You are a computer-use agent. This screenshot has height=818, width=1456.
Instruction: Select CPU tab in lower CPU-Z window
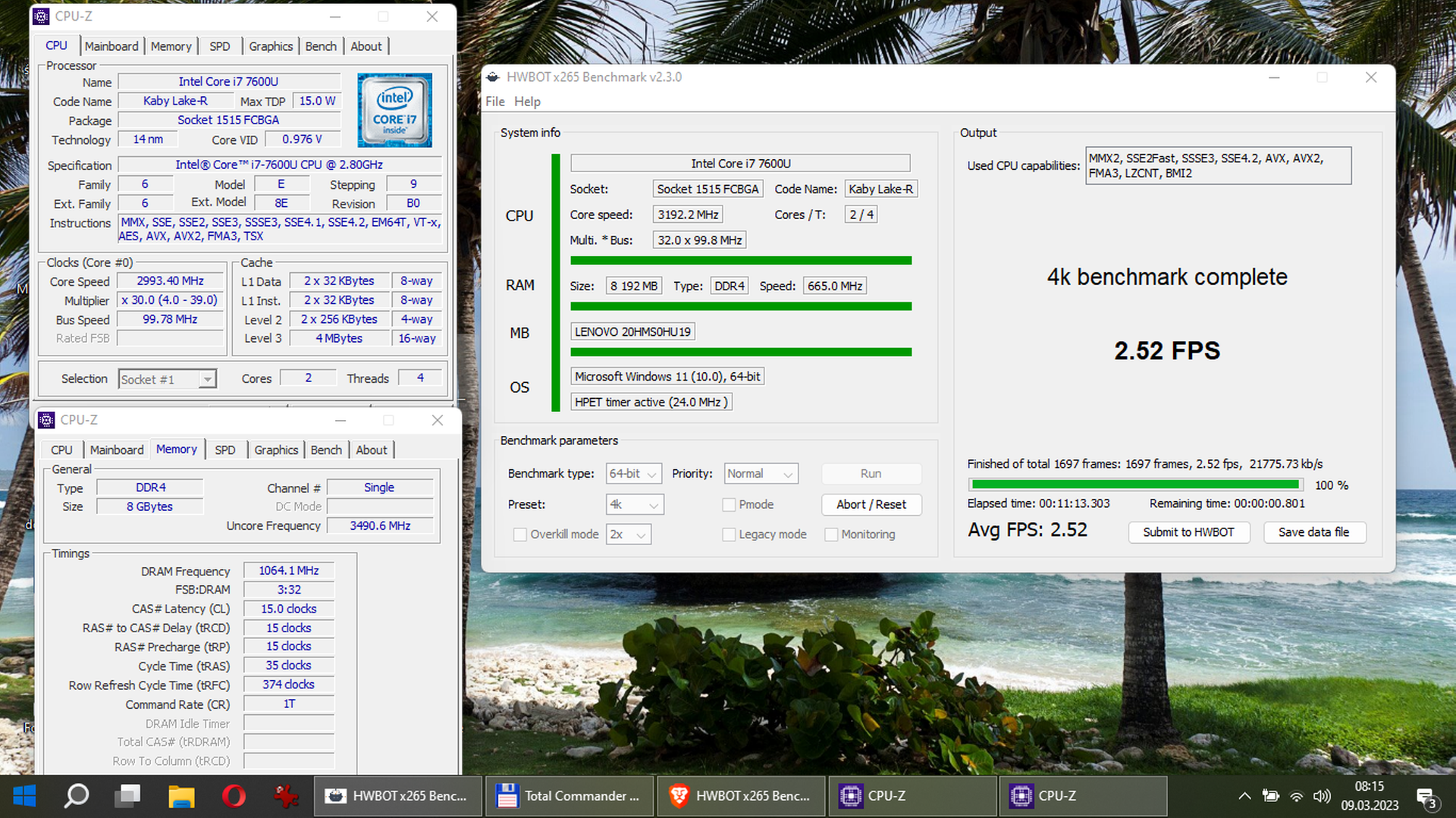[x=61, y=450]
